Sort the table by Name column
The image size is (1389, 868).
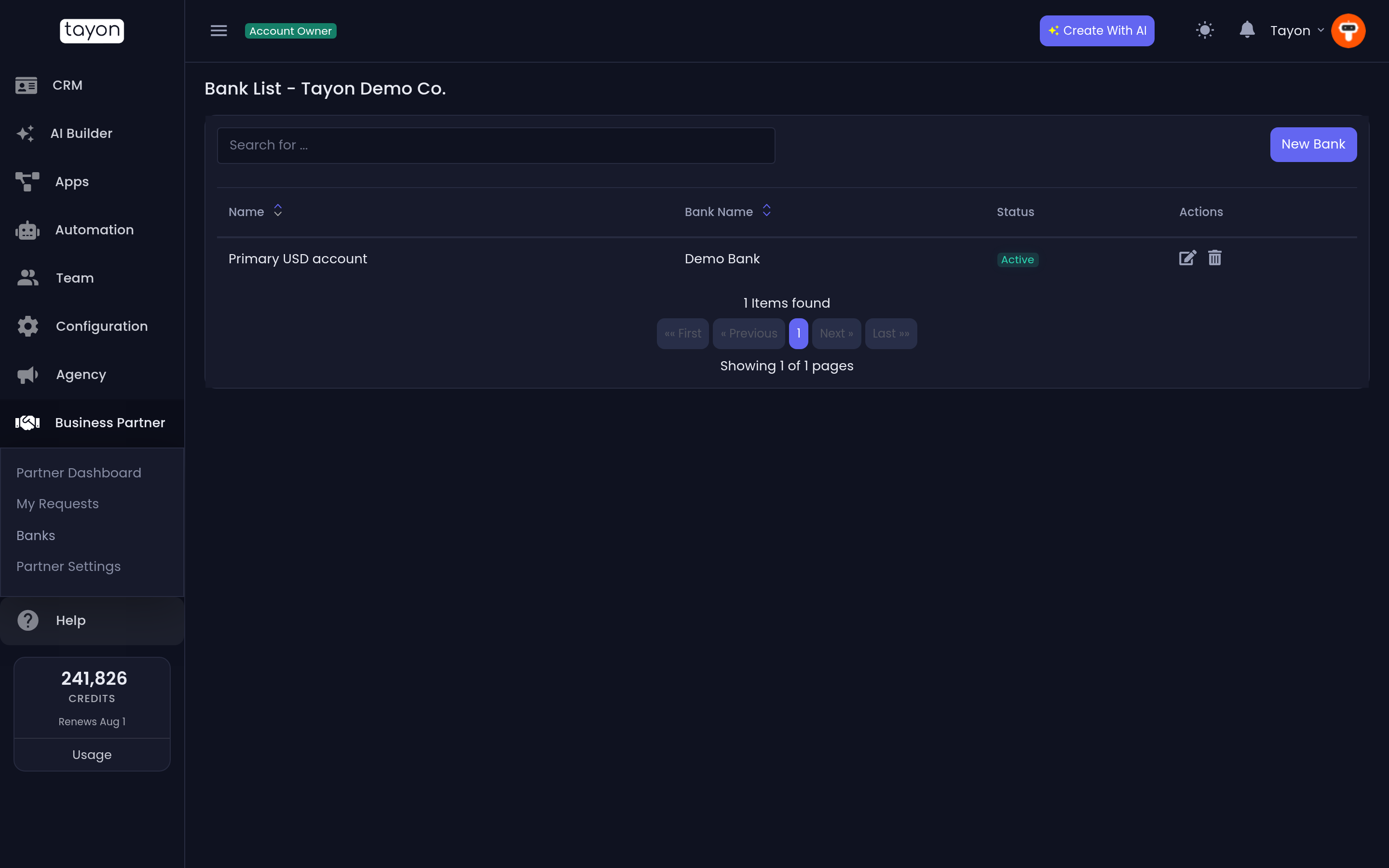pos(278,211)
